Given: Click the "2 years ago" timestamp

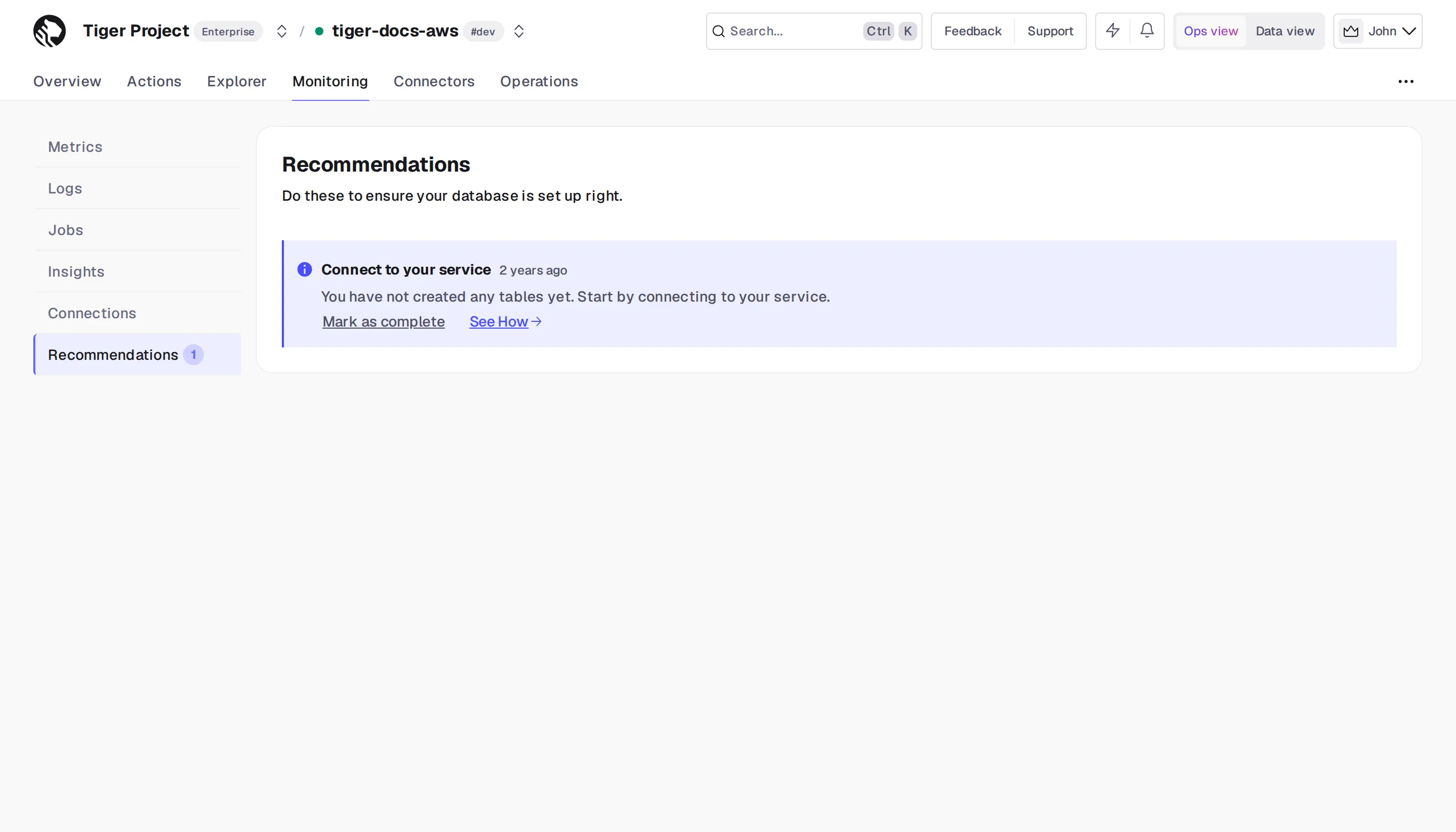Looking at the screenshot, I should click(x=533, y=270).
